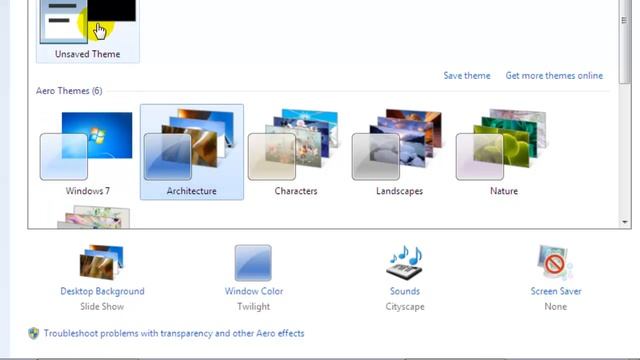640x360 pixels.
Task: Open Get more themes online link
Action: point(554,76)
